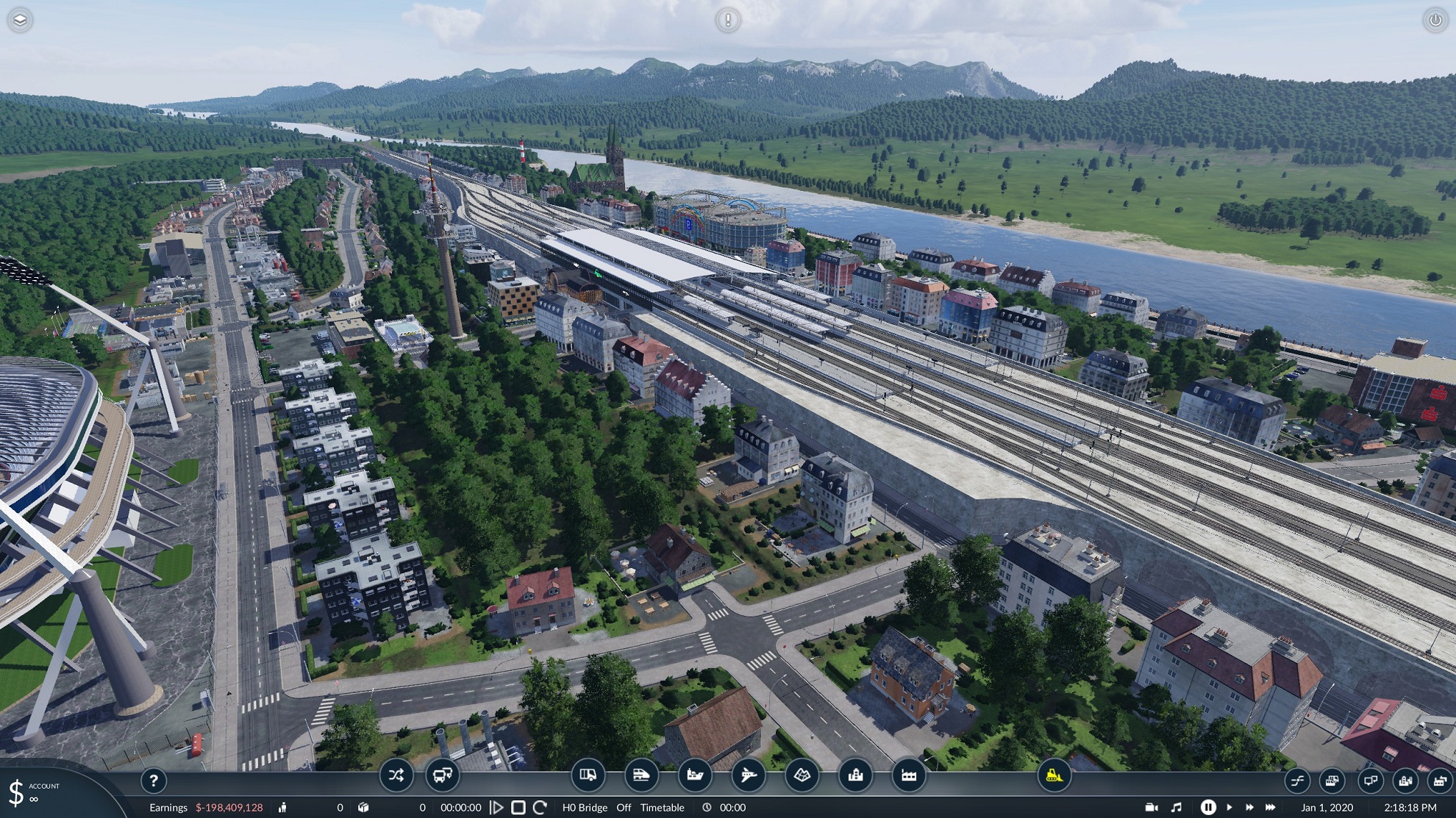Open the camera tool icon

click(x=1152, y=807)
